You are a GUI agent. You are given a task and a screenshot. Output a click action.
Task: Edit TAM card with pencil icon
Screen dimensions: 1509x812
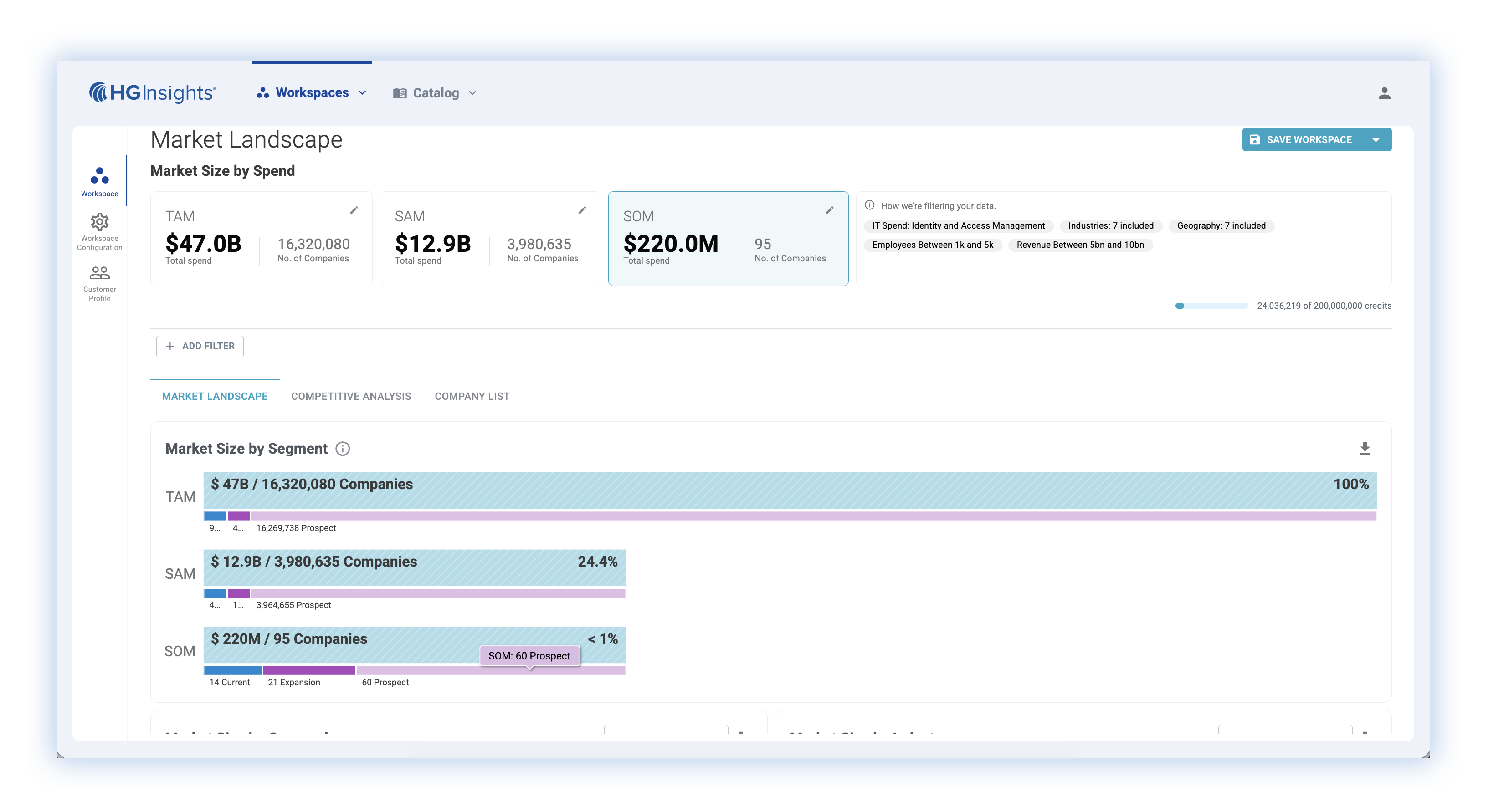coord(354,210)
